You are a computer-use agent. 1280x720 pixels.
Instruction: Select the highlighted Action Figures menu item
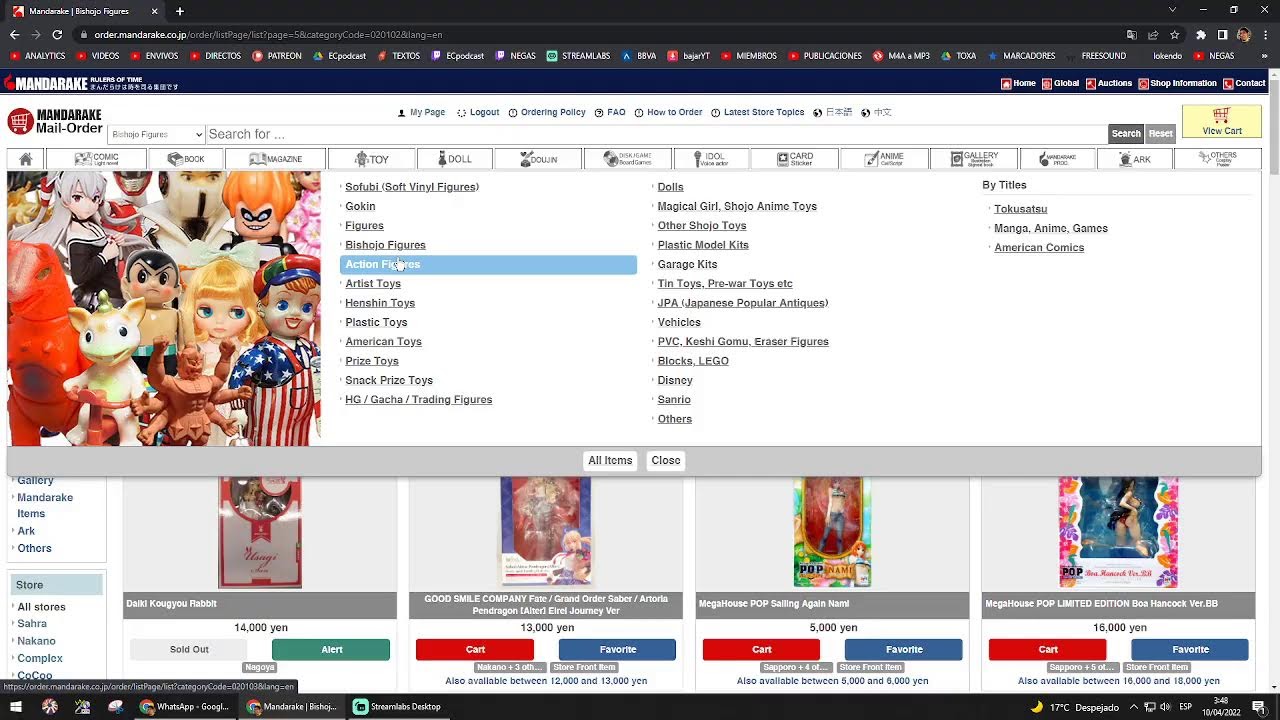[488, 264]
